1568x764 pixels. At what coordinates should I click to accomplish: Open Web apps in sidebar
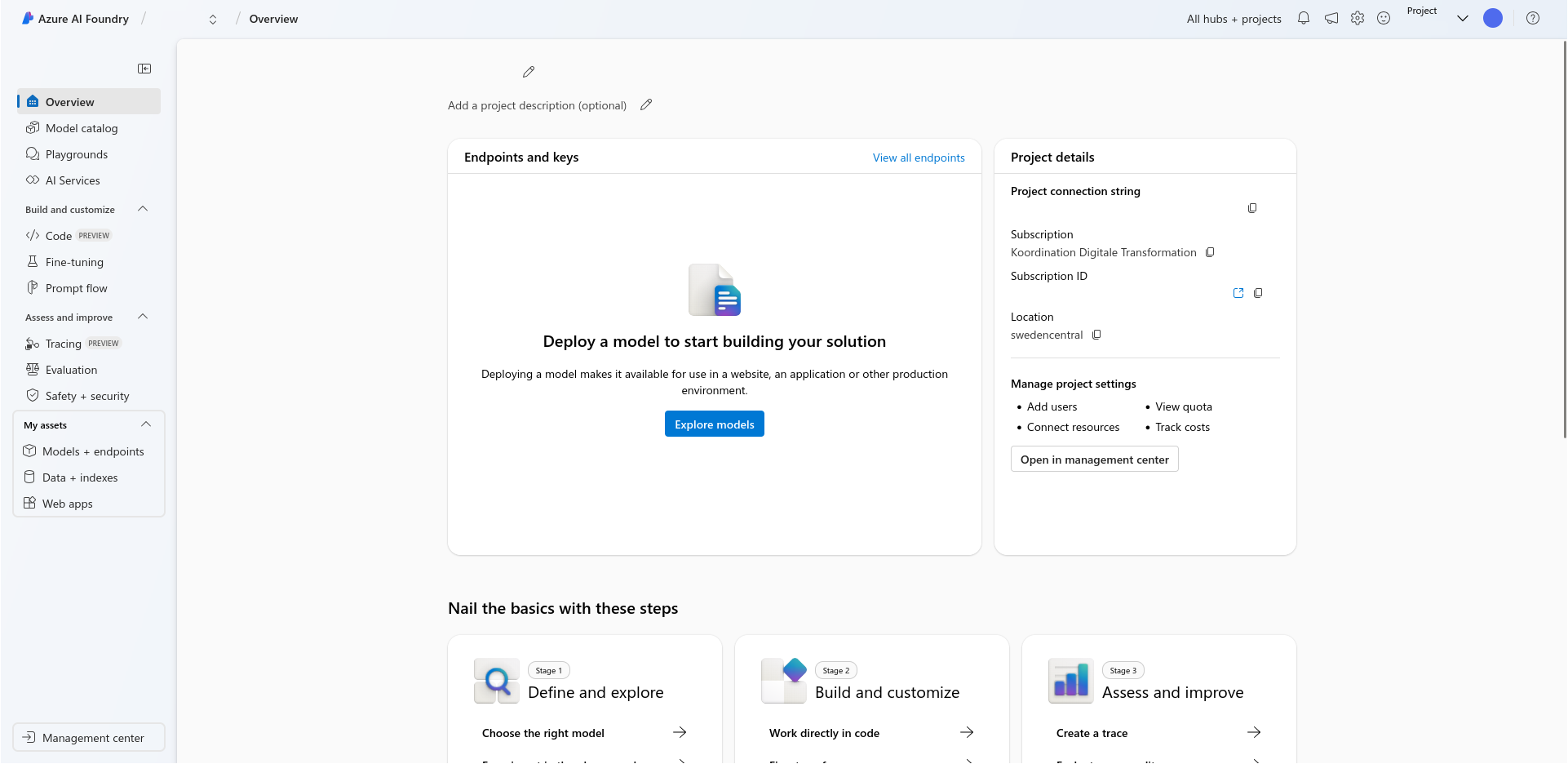89,504
